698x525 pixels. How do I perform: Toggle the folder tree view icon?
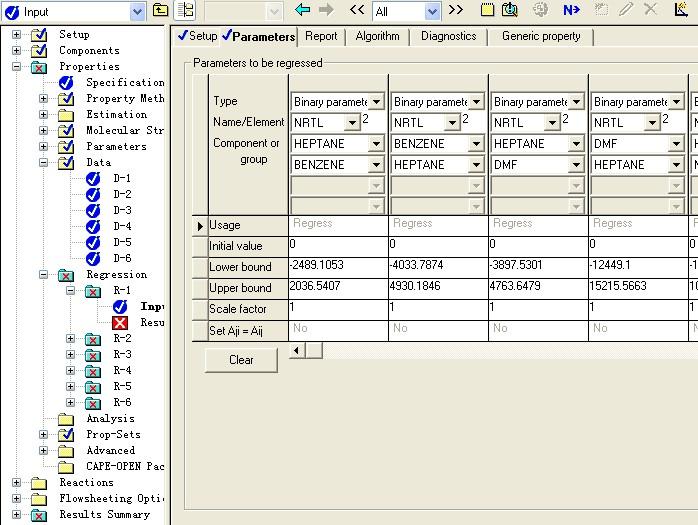pos(186,11)
